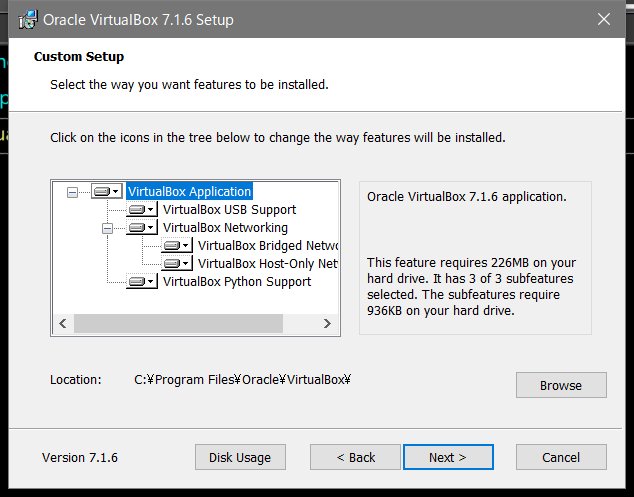Click the VirtualBox Application drive icon dropdown
Viewport: 634px width, 497px height.
pyautogui.click(x=107, y=191)
